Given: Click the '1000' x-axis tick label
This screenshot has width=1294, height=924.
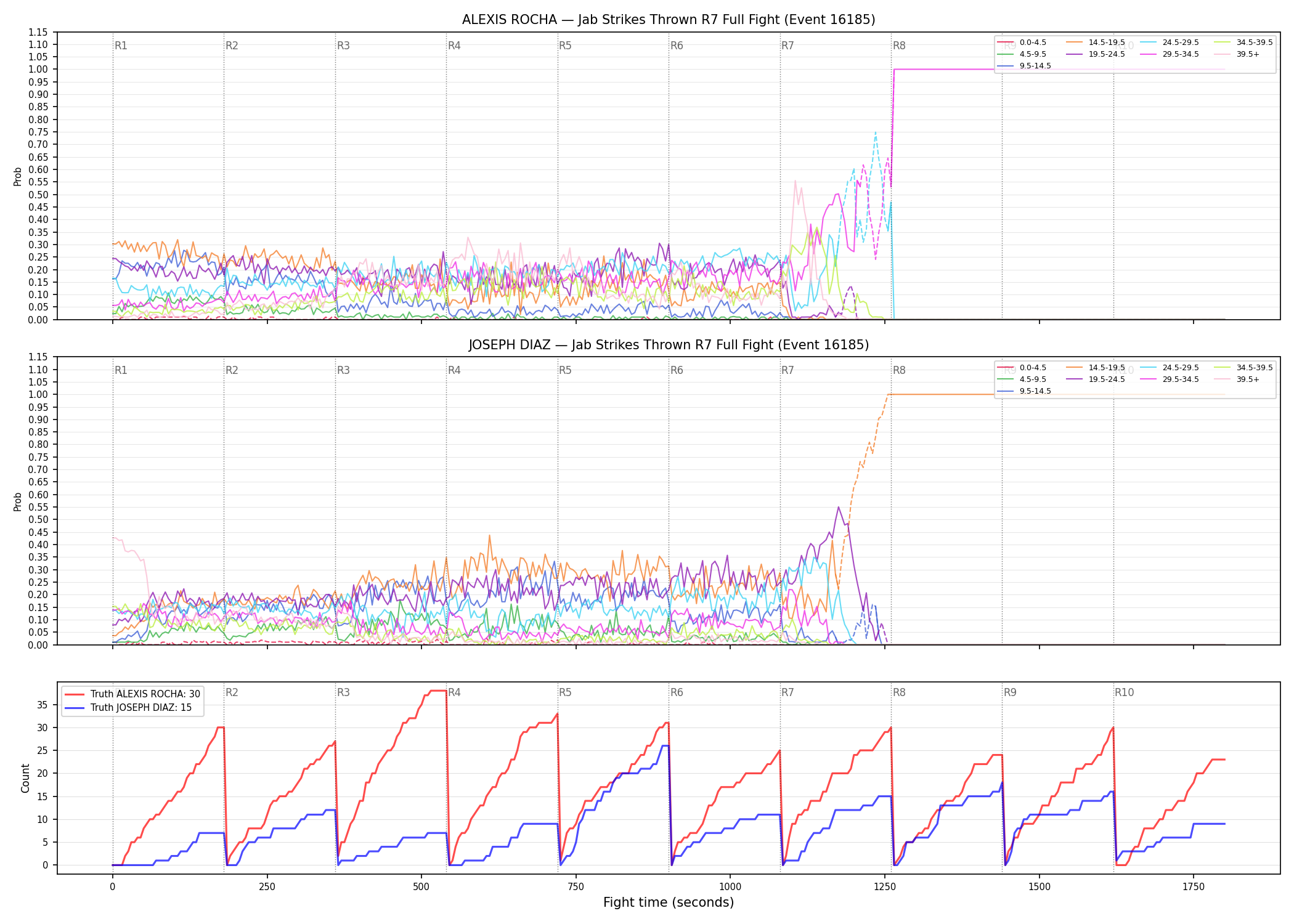Looking at the screenshot, I should click(x=730, y=887).
